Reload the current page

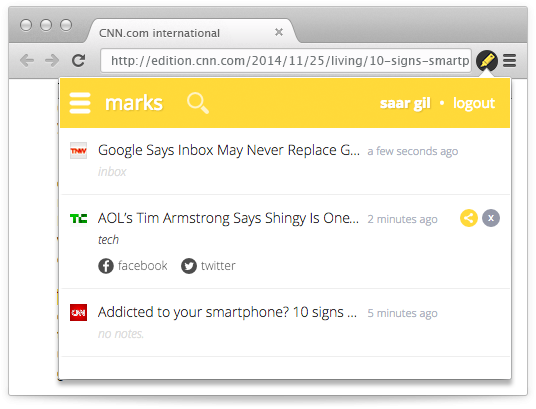(79, 61)
